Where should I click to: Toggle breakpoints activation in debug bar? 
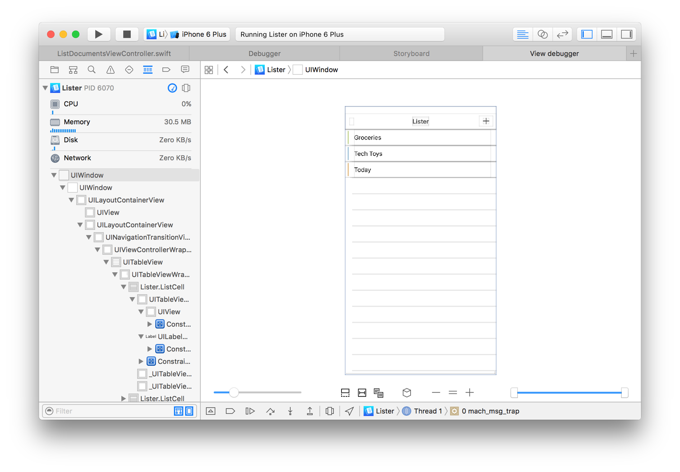pos(230,411)
